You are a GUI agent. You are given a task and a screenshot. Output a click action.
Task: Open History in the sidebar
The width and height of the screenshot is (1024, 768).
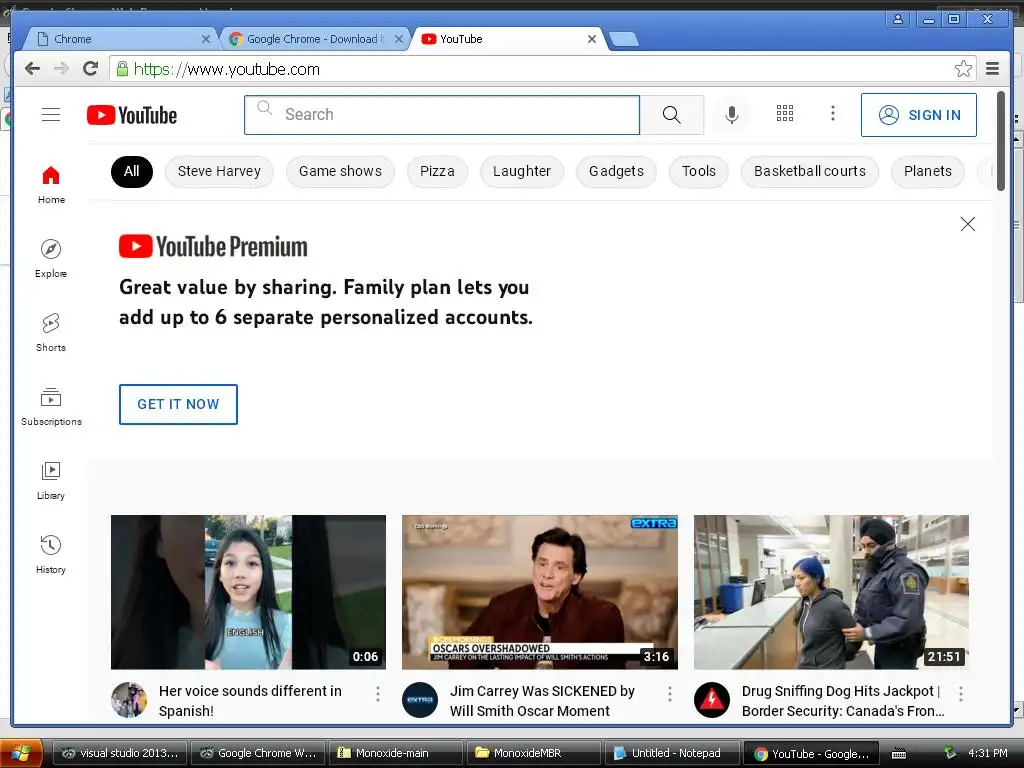pos(51,554)
